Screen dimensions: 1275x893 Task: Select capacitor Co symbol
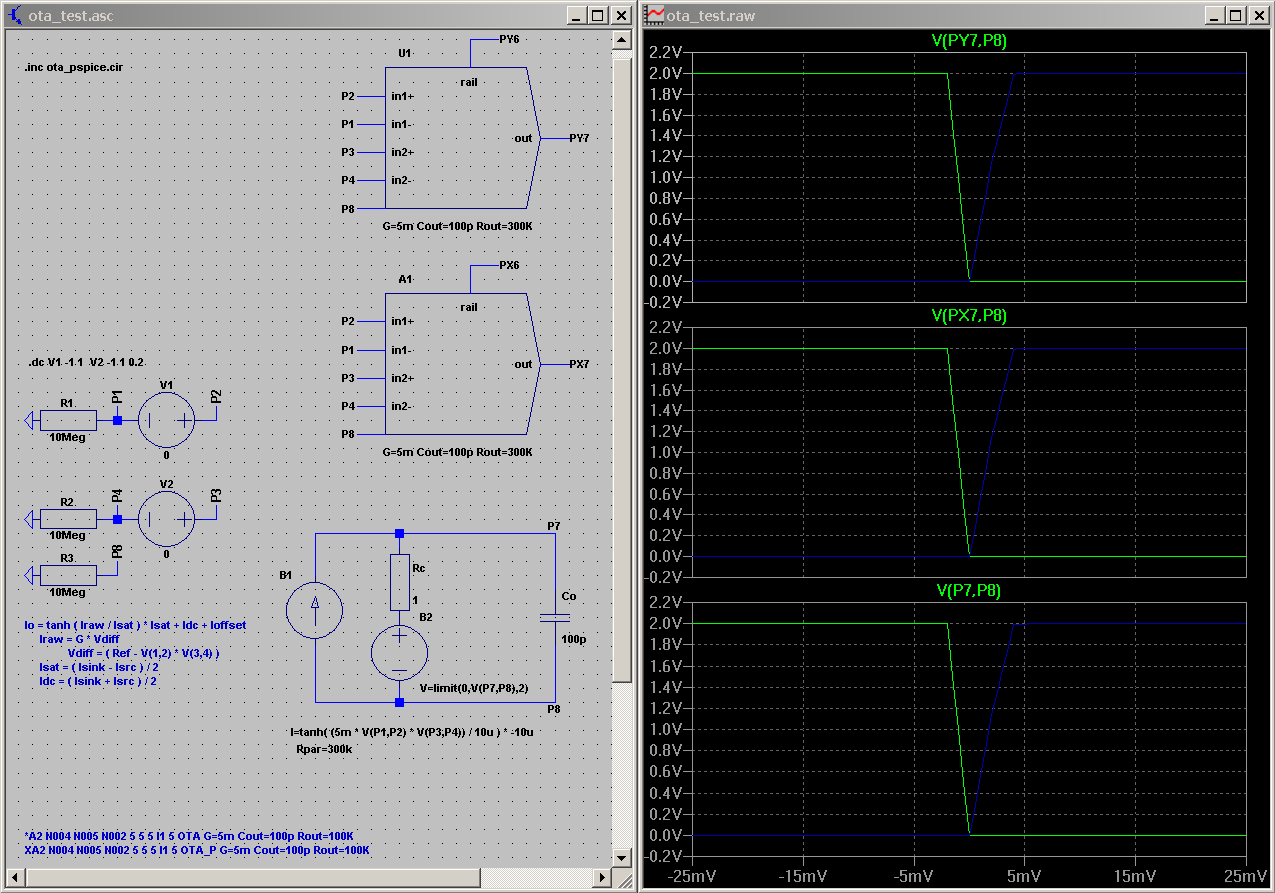click(554, 617)
